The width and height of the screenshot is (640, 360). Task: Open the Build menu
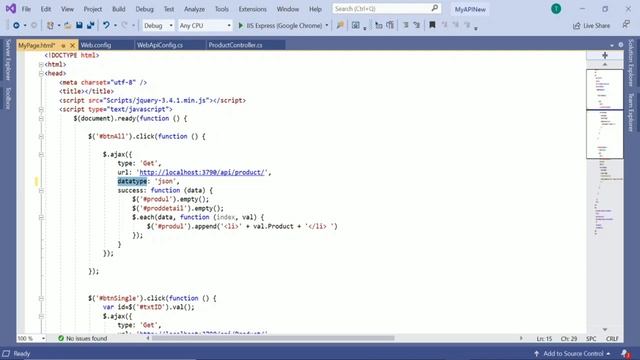click(x=119, y=9)
